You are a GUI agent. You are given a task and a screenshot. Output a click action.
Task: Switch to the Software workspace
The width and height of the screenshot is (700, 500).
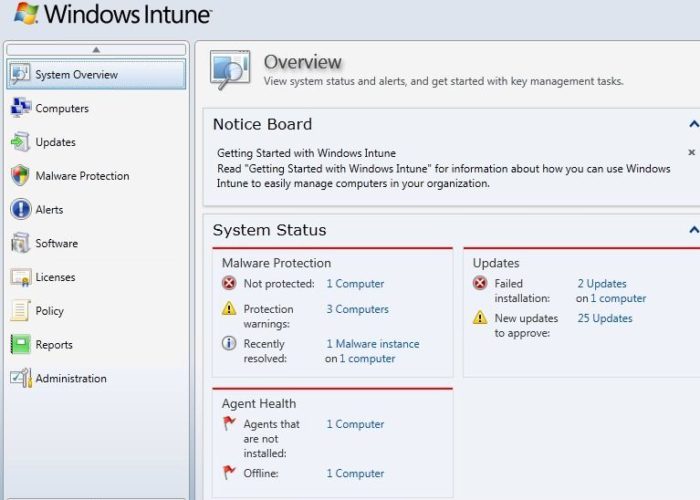coord(96,243)
